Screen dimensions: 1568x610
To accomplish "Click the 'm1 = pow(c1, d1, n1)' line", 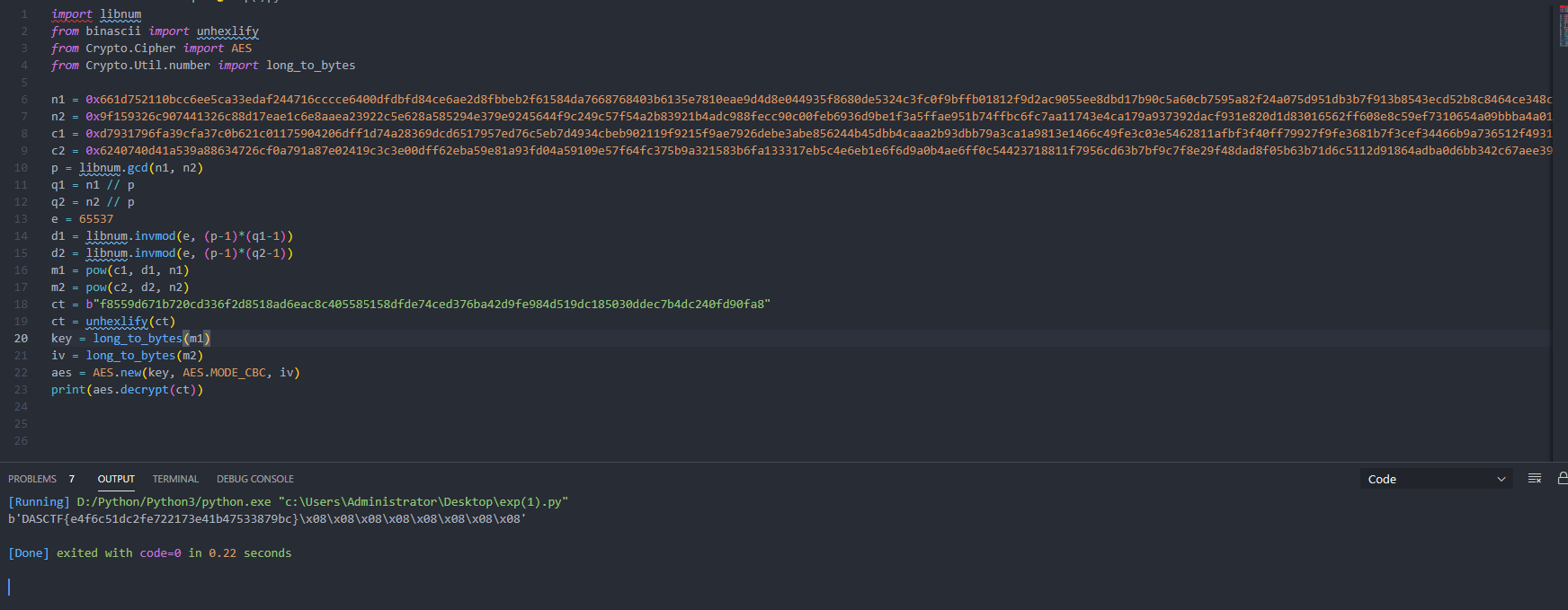I will pos(120,270).
